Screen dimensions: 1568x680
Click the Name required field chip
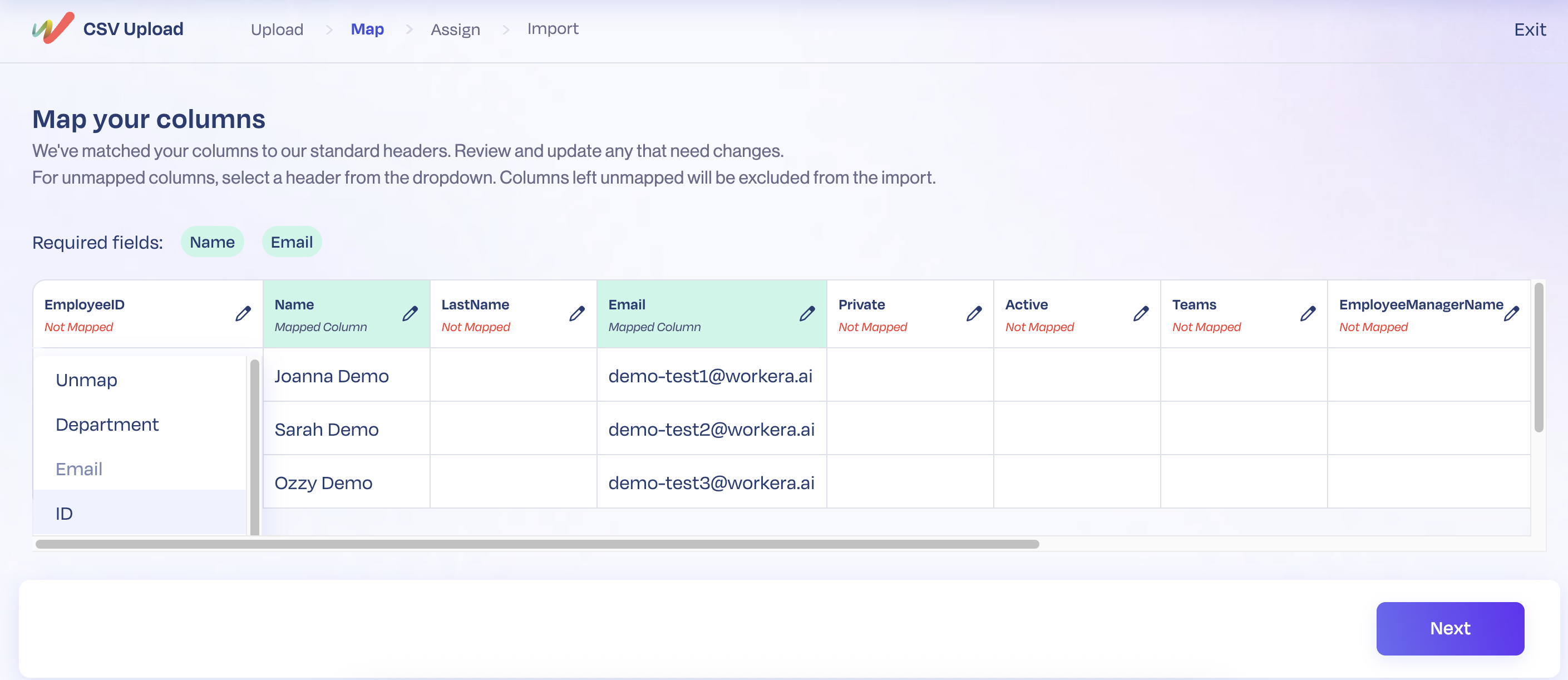click(x=212, y=241)
